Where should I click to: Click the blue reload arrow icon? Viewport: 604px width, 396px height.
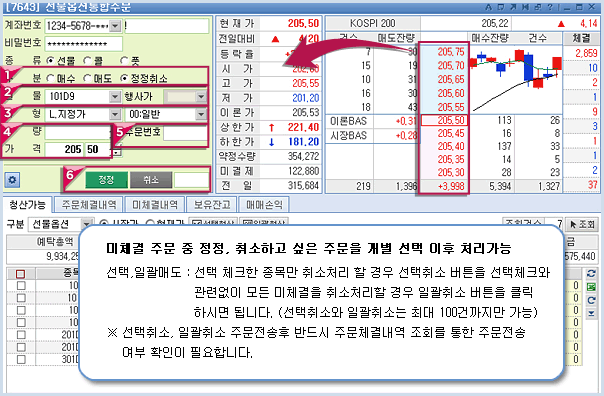[591, 300]
